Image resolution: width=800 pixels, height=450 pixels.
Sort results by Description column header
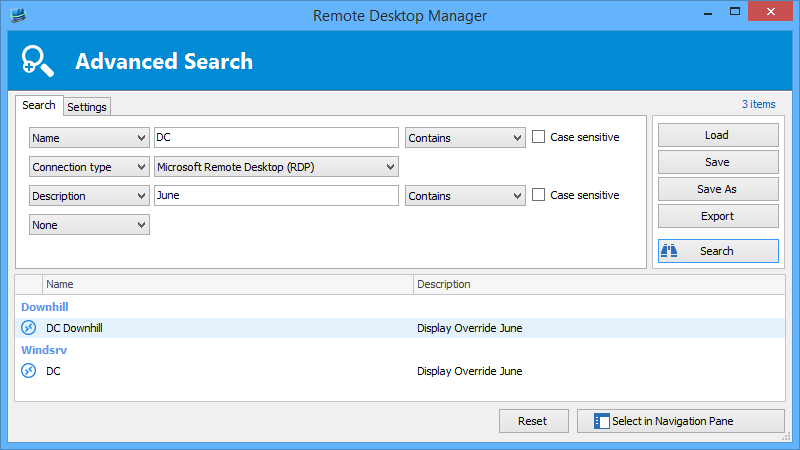[599, 284]
